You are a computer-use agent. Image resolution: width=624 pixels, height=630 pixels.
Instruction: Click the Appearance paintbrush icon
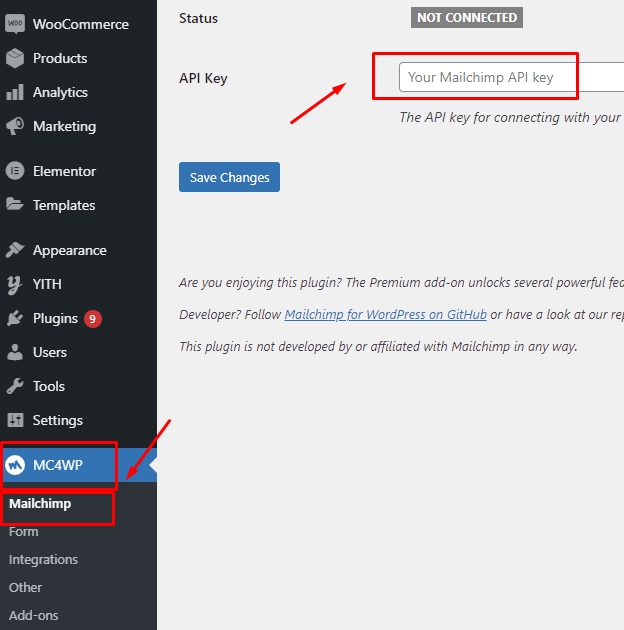tap(15, 250)
